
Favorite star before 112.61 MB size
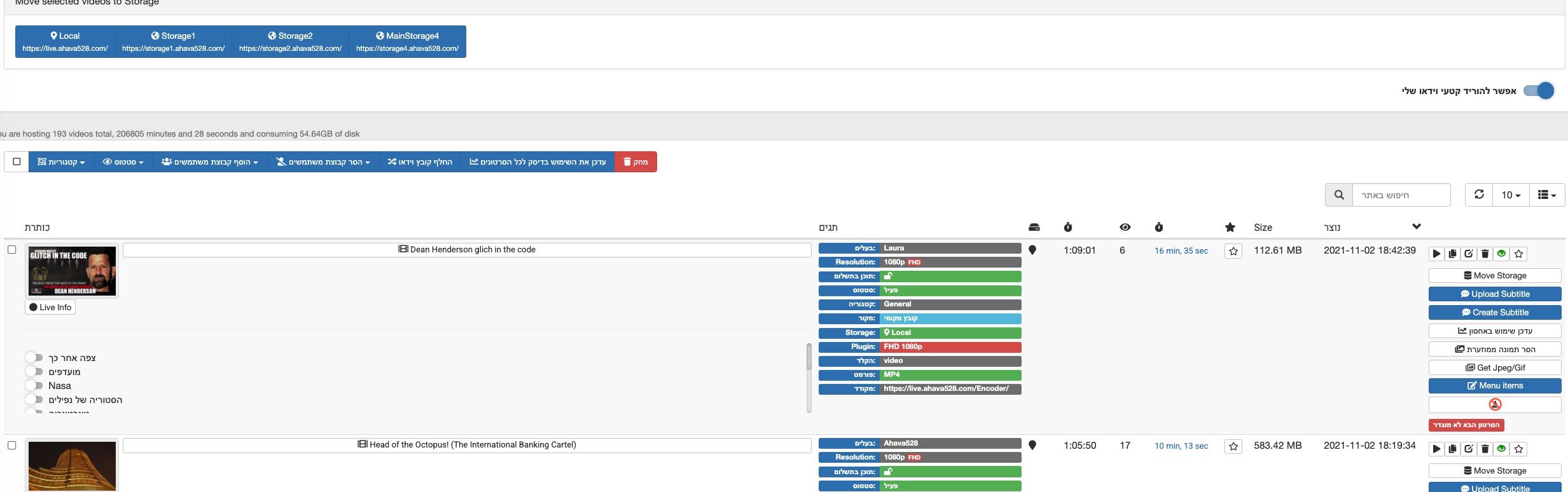click(x=1233, y=251)
